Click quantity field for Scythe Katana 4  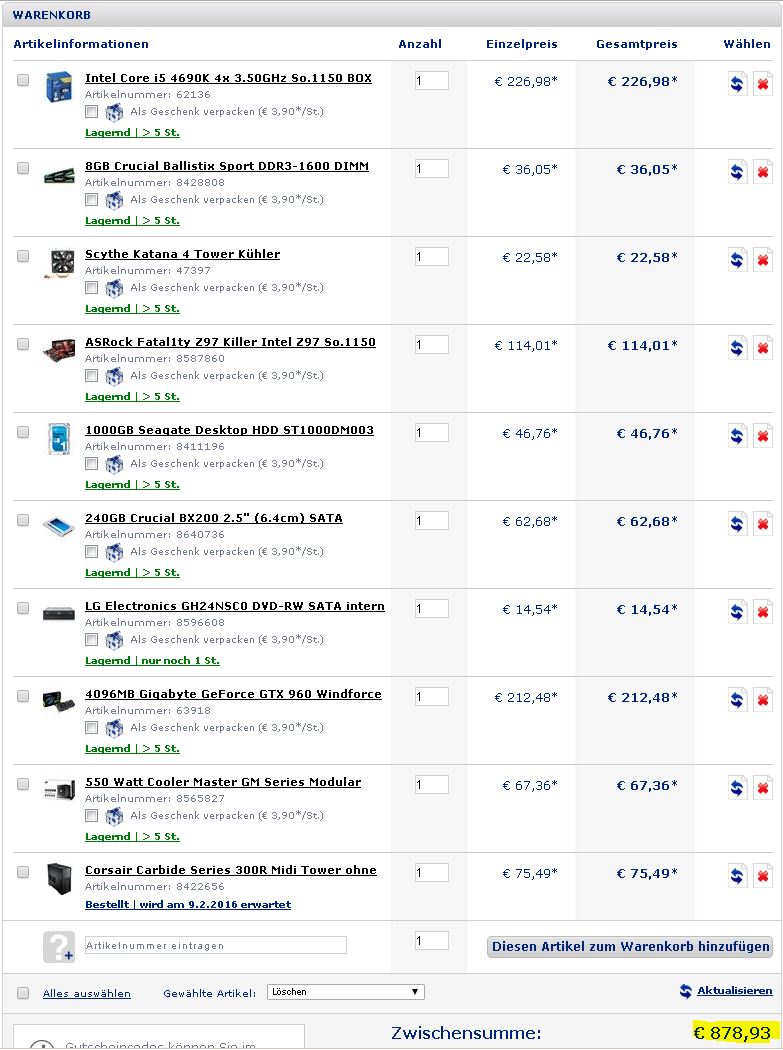click(x=432, y=257)
